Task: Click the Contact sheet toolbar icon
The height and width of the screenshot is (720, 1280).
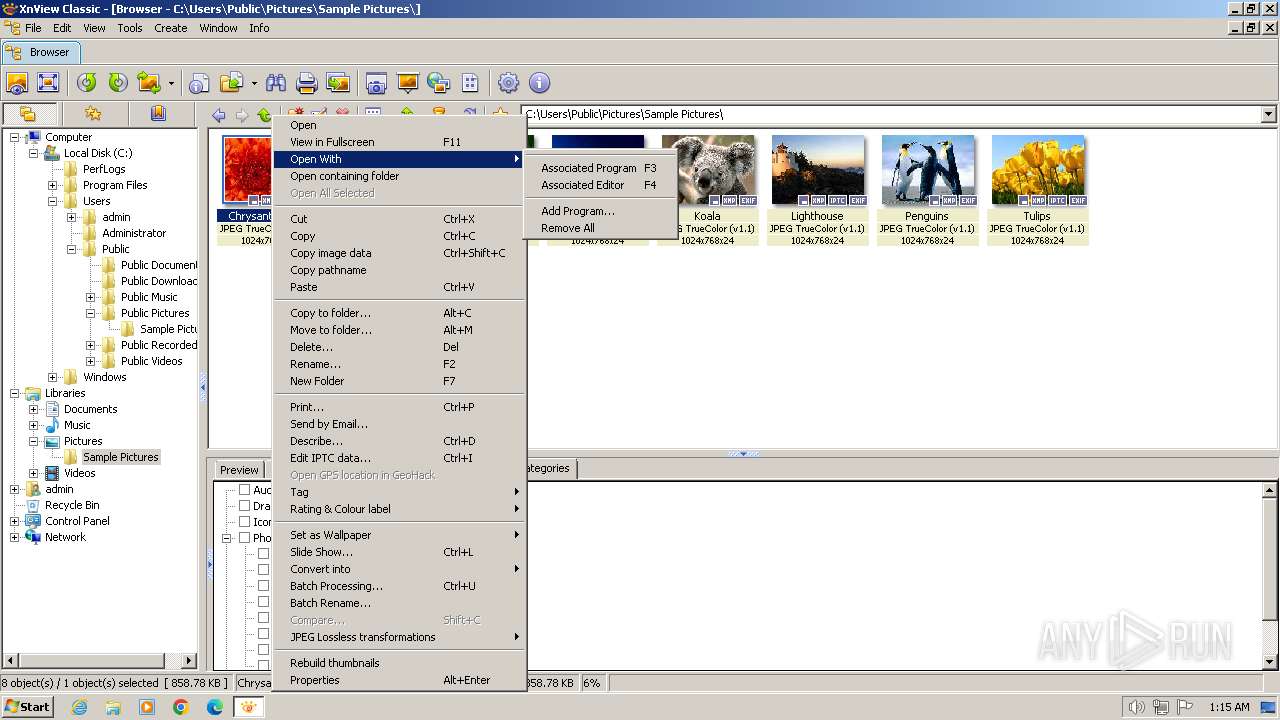Action: coord(470,83)
